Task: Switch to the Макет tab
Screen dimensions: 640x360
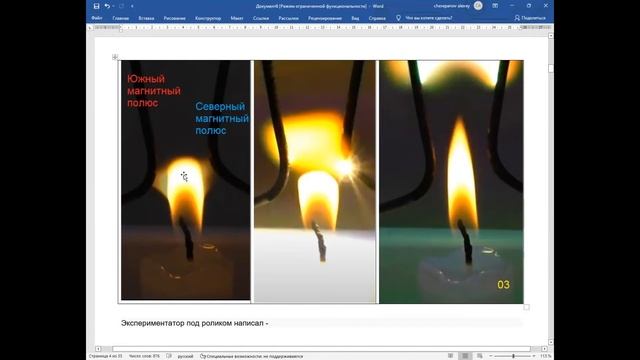Action: point(237,18)
